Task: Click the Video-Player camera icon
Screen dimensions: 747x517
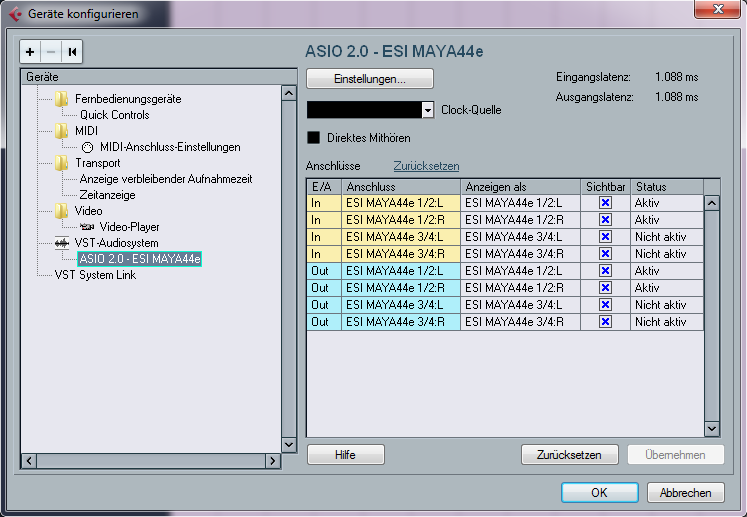Action: [x=87, y=227]
